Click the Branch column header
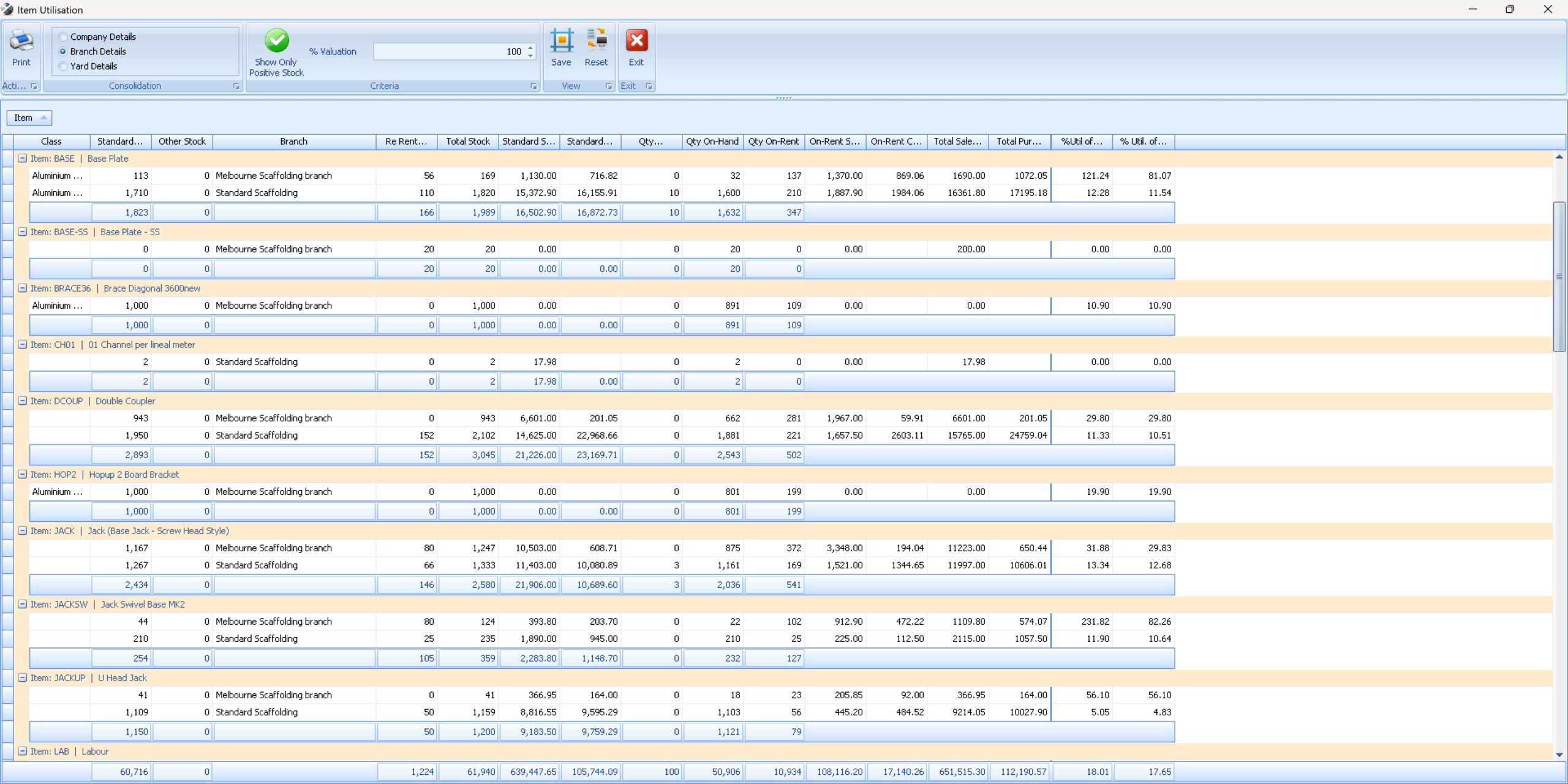This screenshot has height=784, width=1568. pos(293,141)
